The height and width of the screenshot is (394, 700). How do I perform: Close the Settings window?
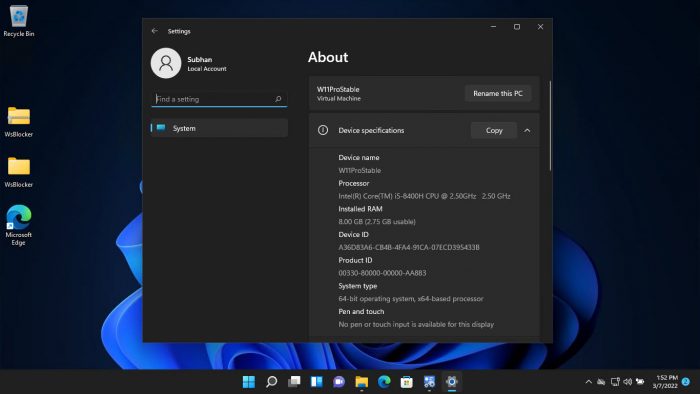(540, 27)
